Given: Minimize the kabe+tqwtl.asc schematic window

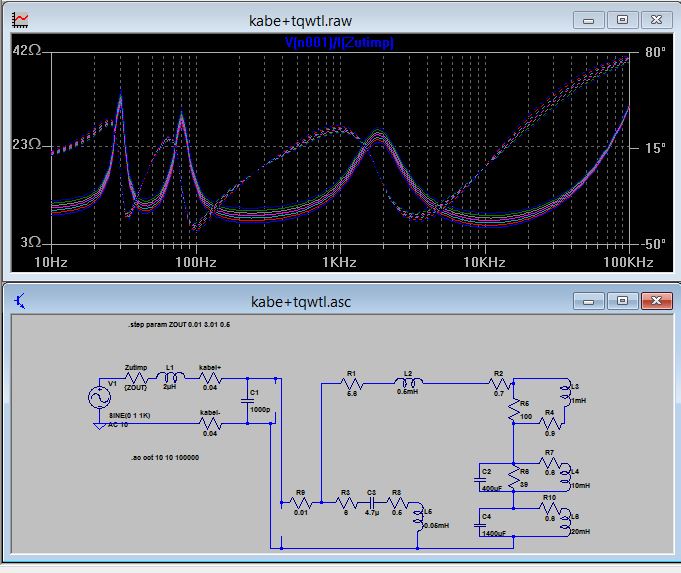Looking at the screenshot, I should coord(590,300).
